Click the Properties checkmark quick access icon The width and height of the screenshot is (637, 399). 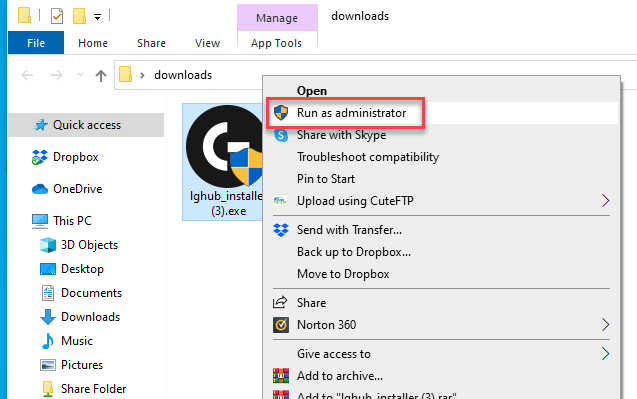point(57,16)
